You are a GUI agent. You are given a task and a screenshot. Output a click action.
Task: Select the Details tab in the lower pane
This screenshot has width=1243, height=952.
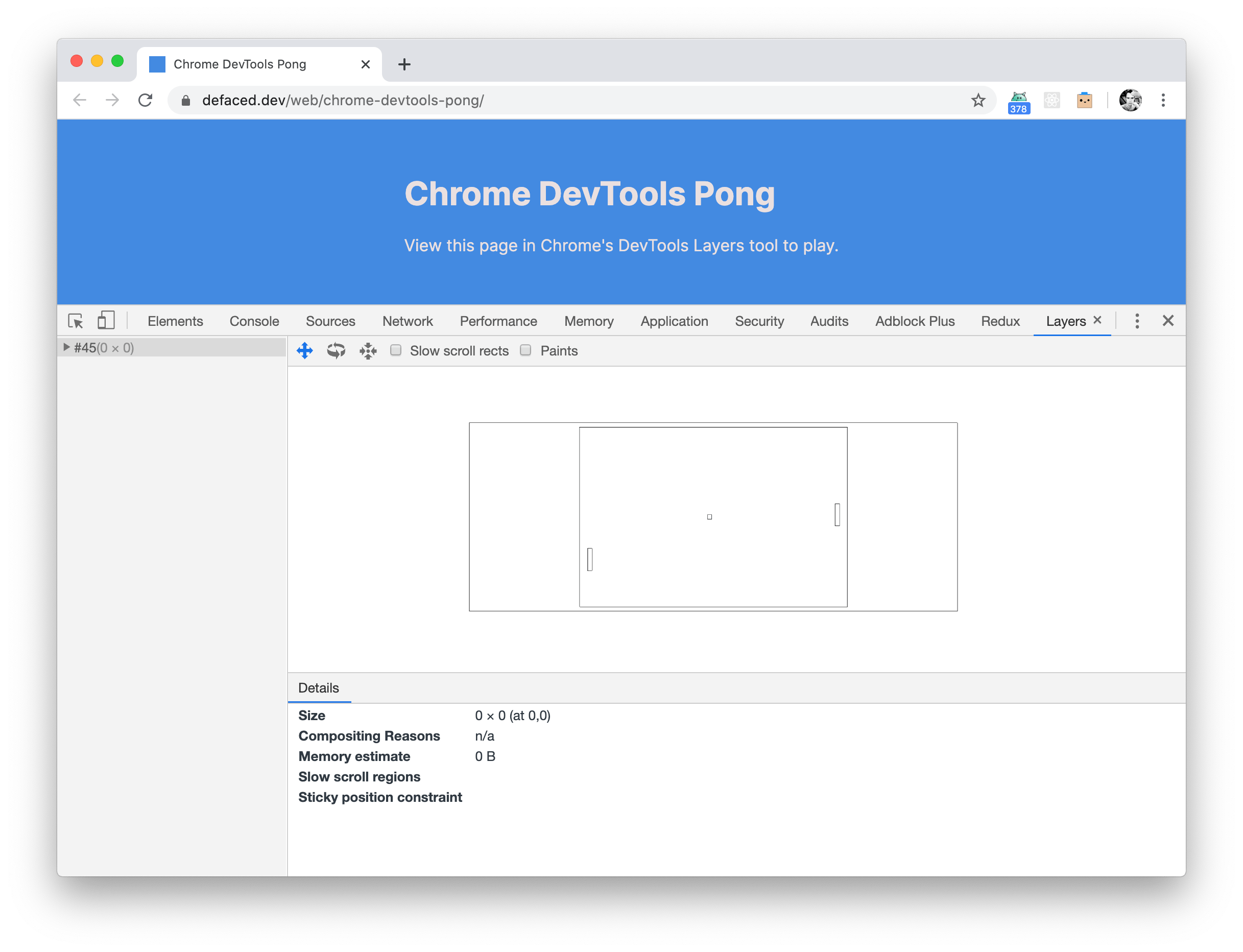click(x=318, y=688)
